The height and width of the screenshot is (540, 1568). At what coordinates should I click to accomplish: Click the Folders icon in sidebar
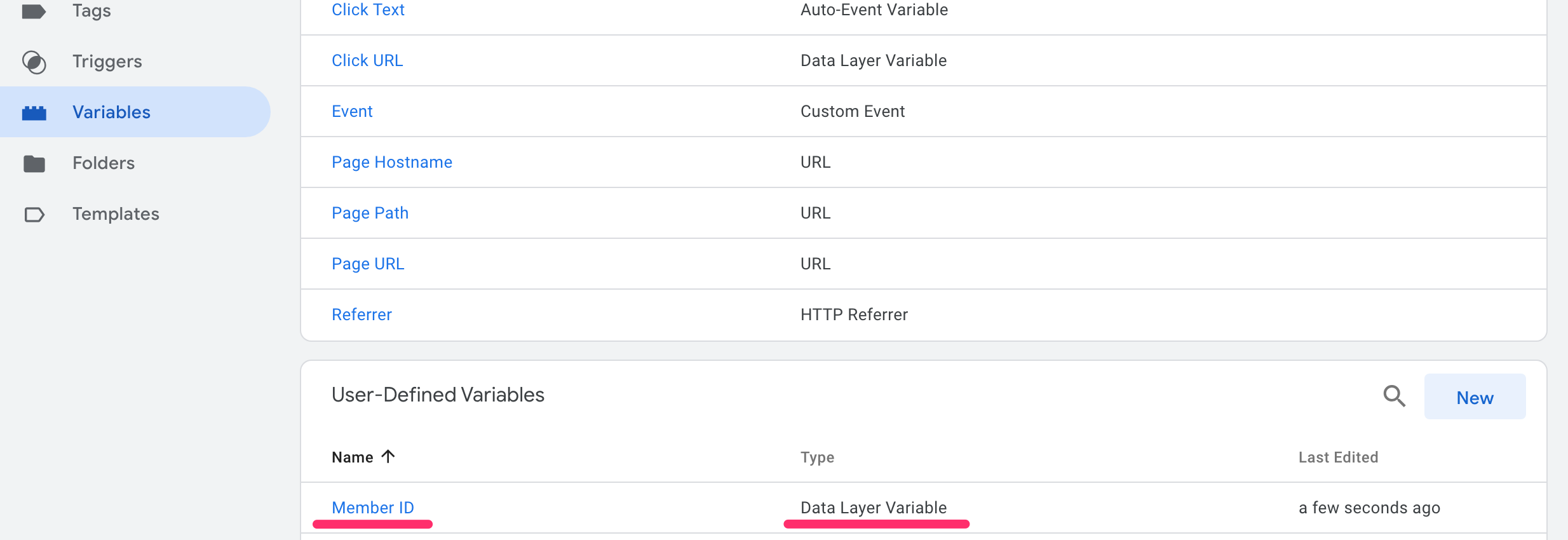tap(34, 163)
